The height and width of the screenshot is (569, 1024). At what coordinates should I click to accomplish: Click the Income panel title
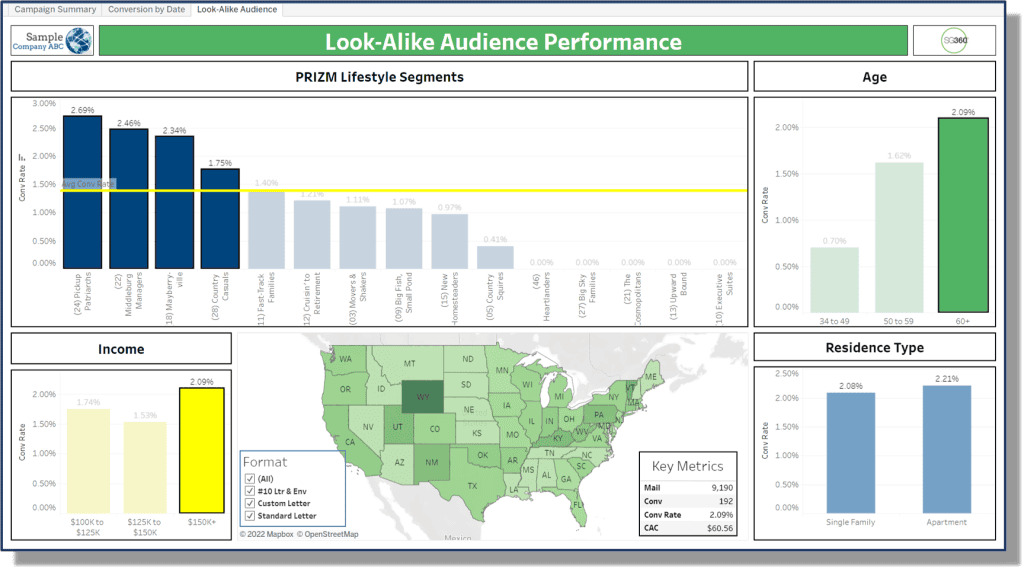coord(121,350)
